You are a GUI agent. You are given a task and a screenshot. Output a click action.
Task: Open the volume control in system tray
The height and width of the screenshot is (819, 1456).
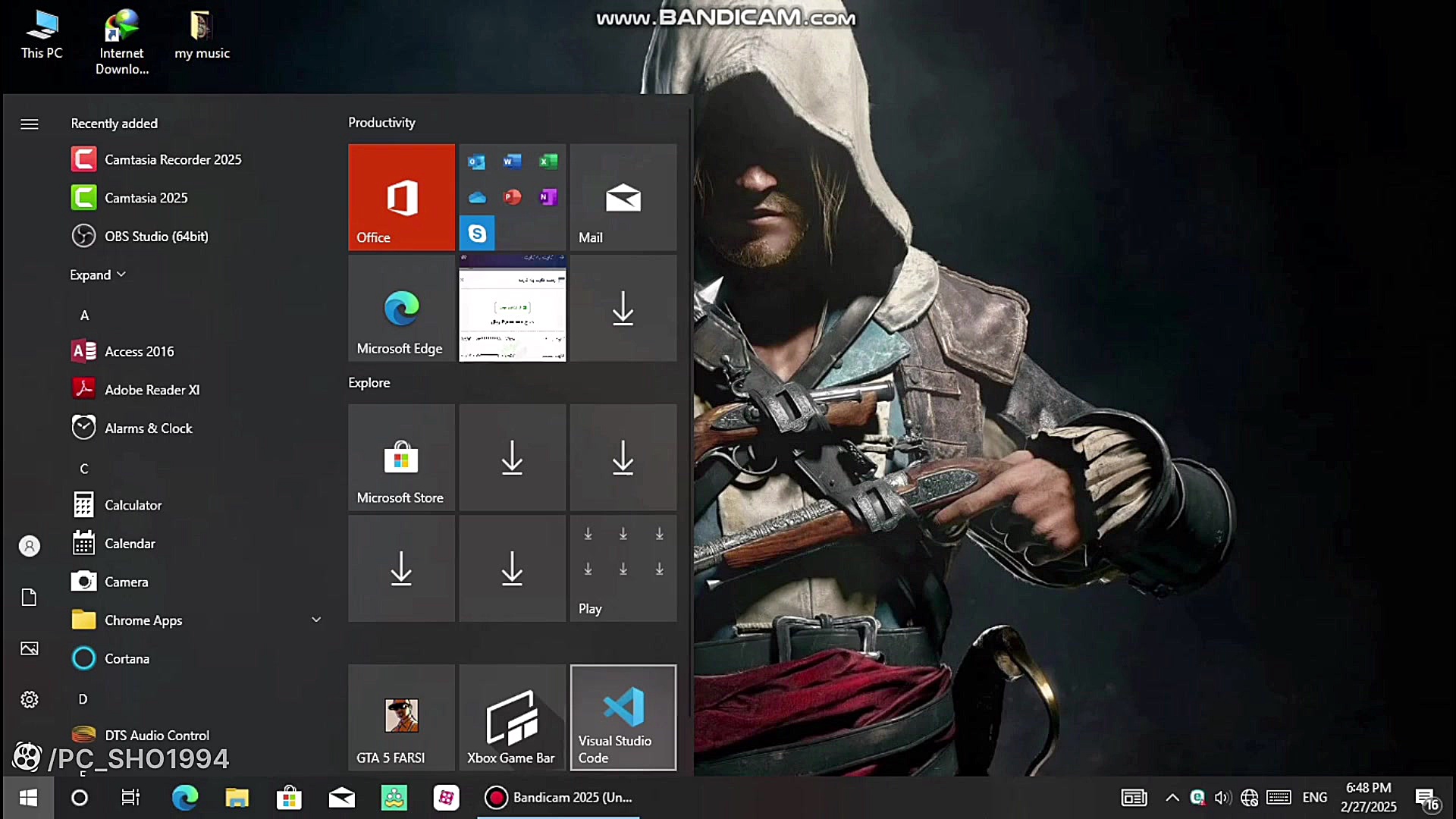pos(1222,798)
